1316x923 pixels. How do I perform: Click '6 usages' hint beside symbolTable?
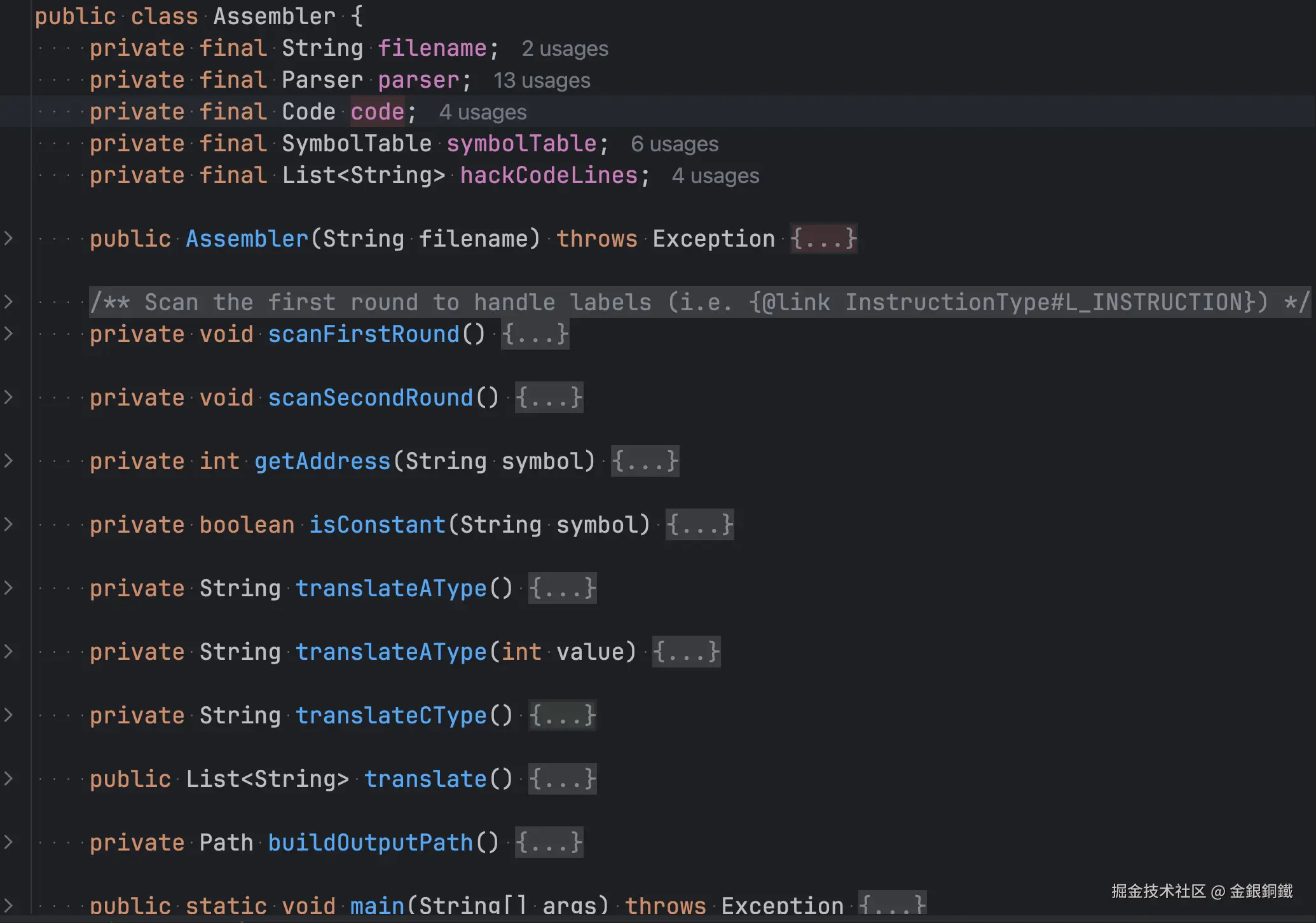[x=674, y=144]
